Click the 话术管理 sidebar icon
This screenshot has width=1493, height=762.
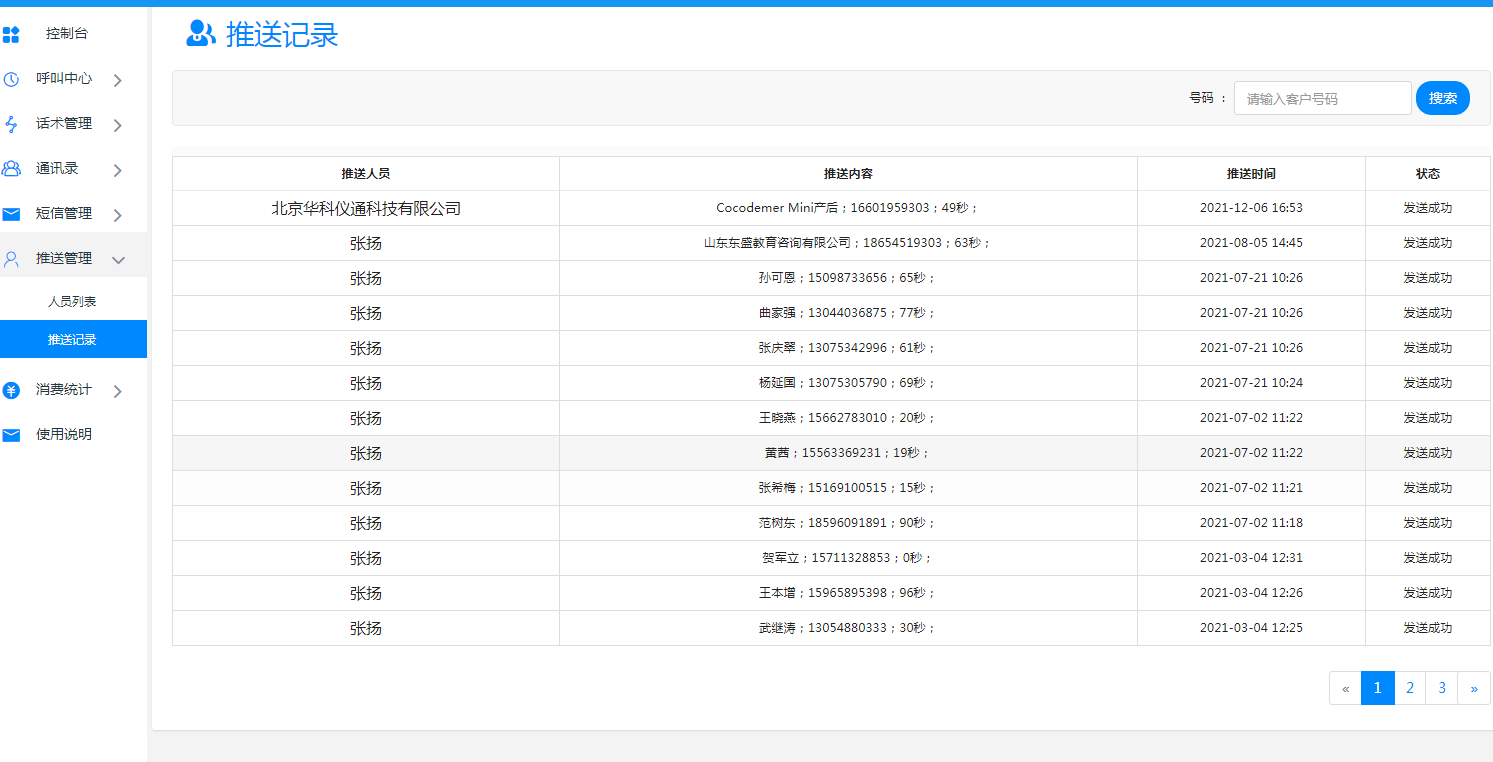click(x=11, y=124)
